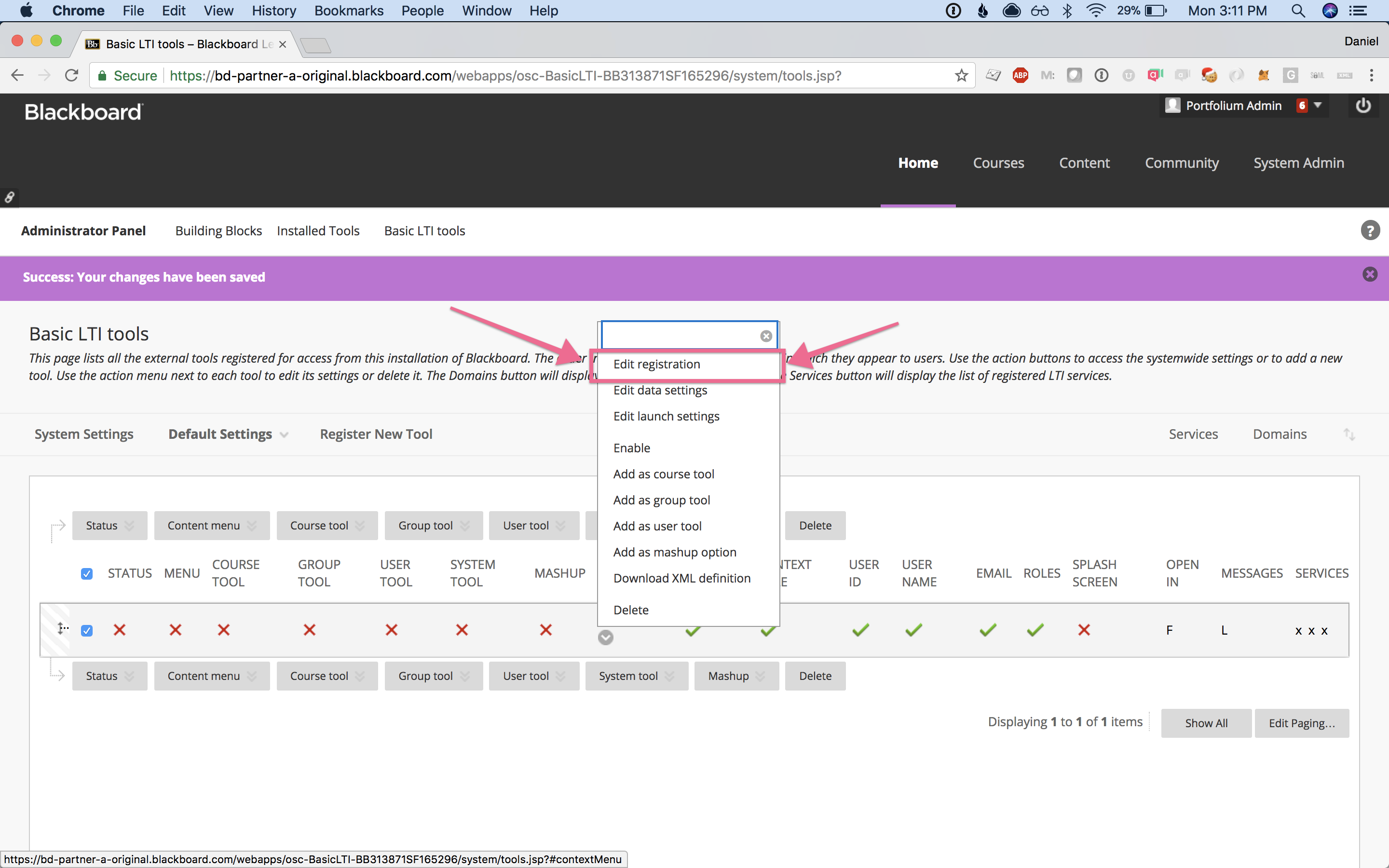Screen dimensions: 1389x868
Task: Uncheck the tool row checkbox
Action: (x=87, y=630)
